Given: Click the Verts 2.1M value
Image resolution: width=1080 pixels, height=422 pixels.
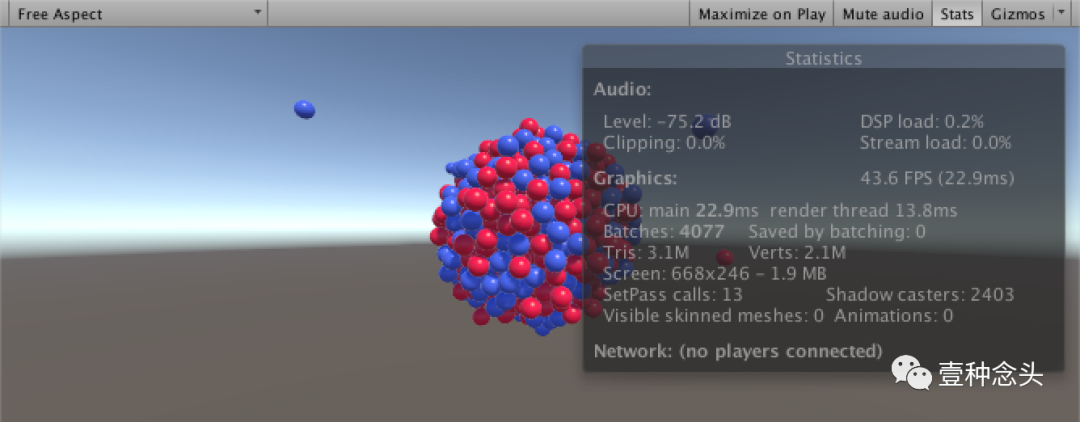Looking at the screenshot, I should (x=797, y=253).
